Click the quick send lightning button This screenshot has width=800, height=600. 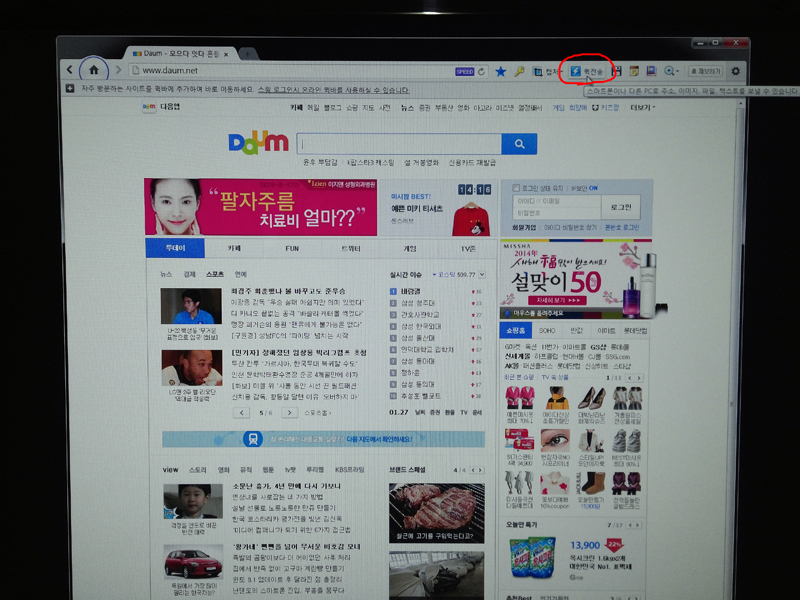[586, 71]
